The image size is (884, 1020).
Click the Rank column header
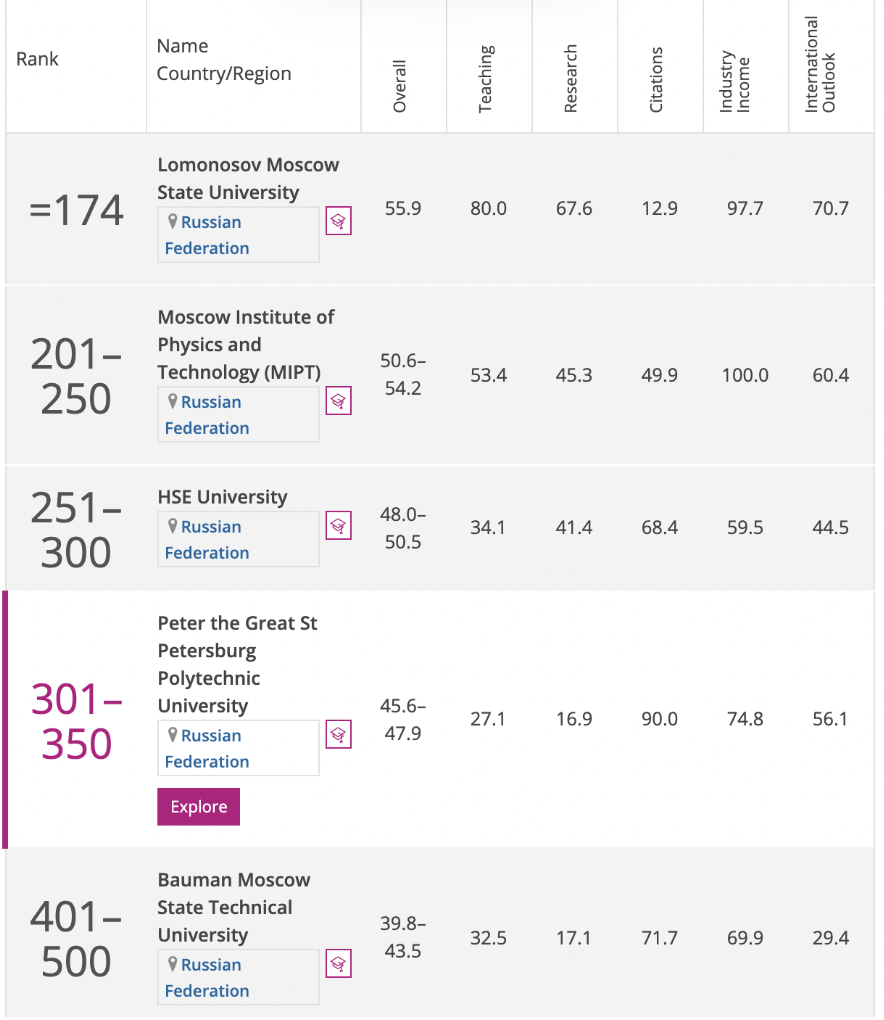coord(37,59)
